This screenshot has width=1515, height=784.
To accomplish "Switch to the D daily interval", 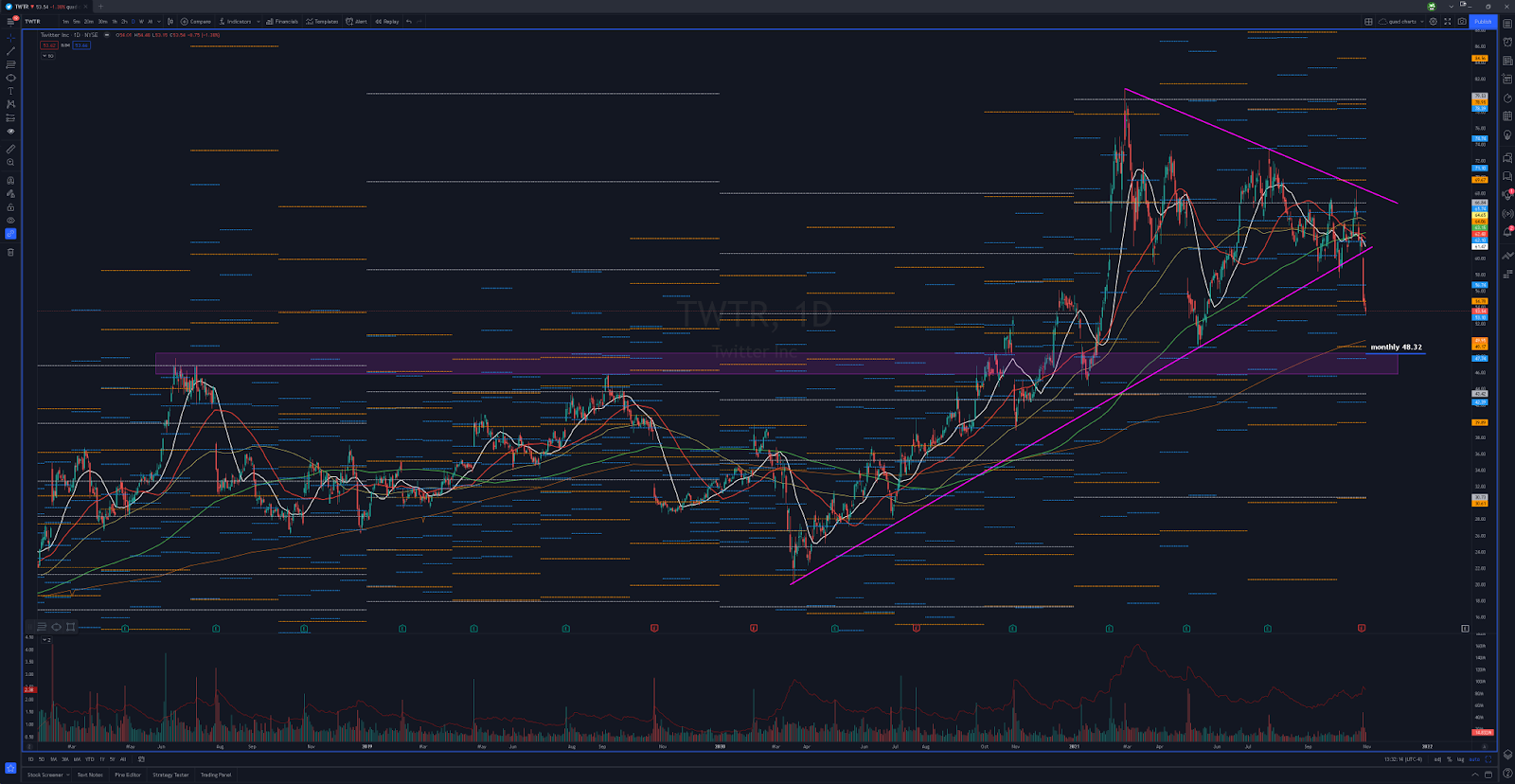I will tap(133, 21).
